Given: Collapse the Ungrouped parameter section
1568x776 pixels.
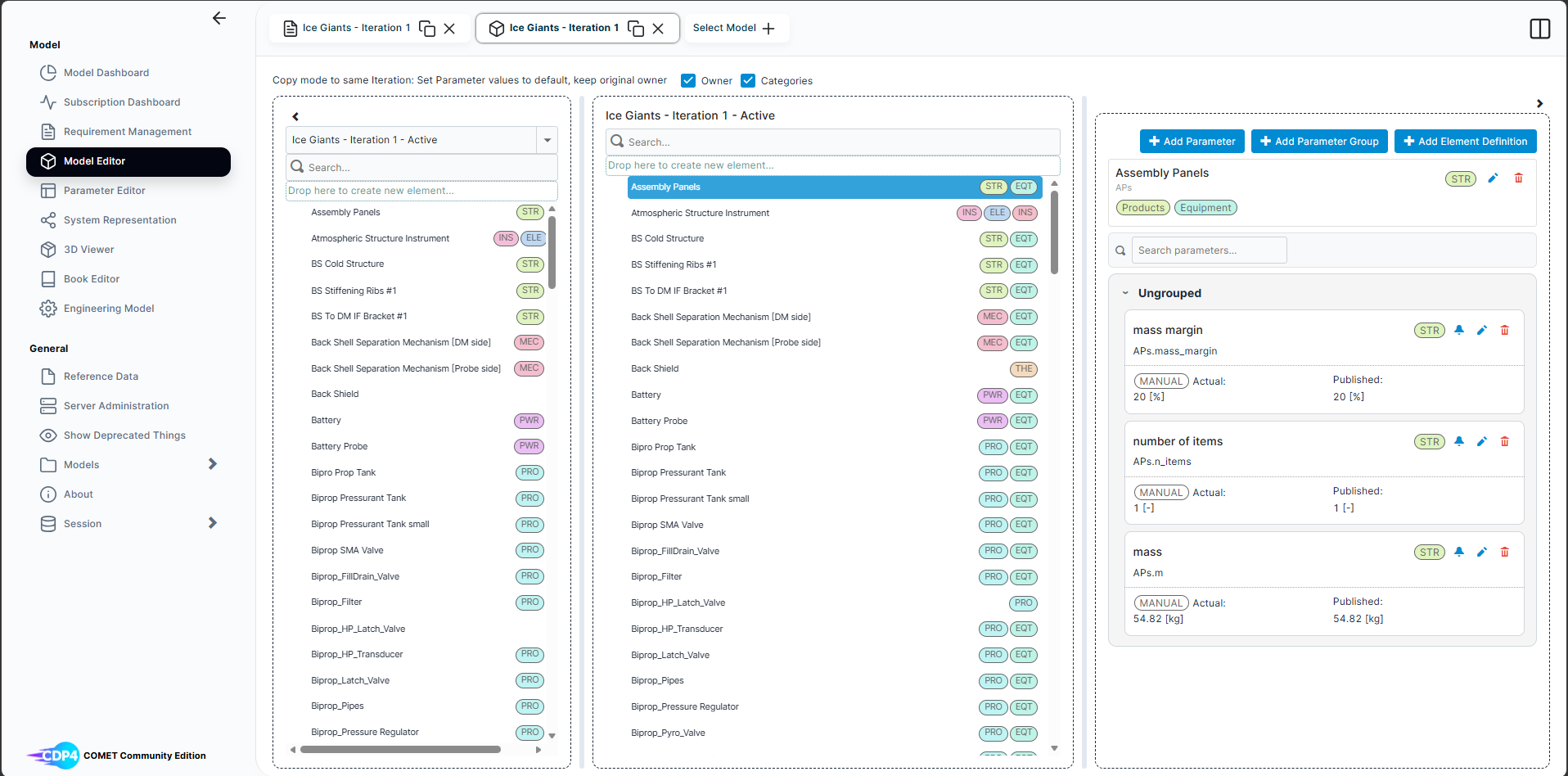Looking at the screenshot, I should (1125, 293).
